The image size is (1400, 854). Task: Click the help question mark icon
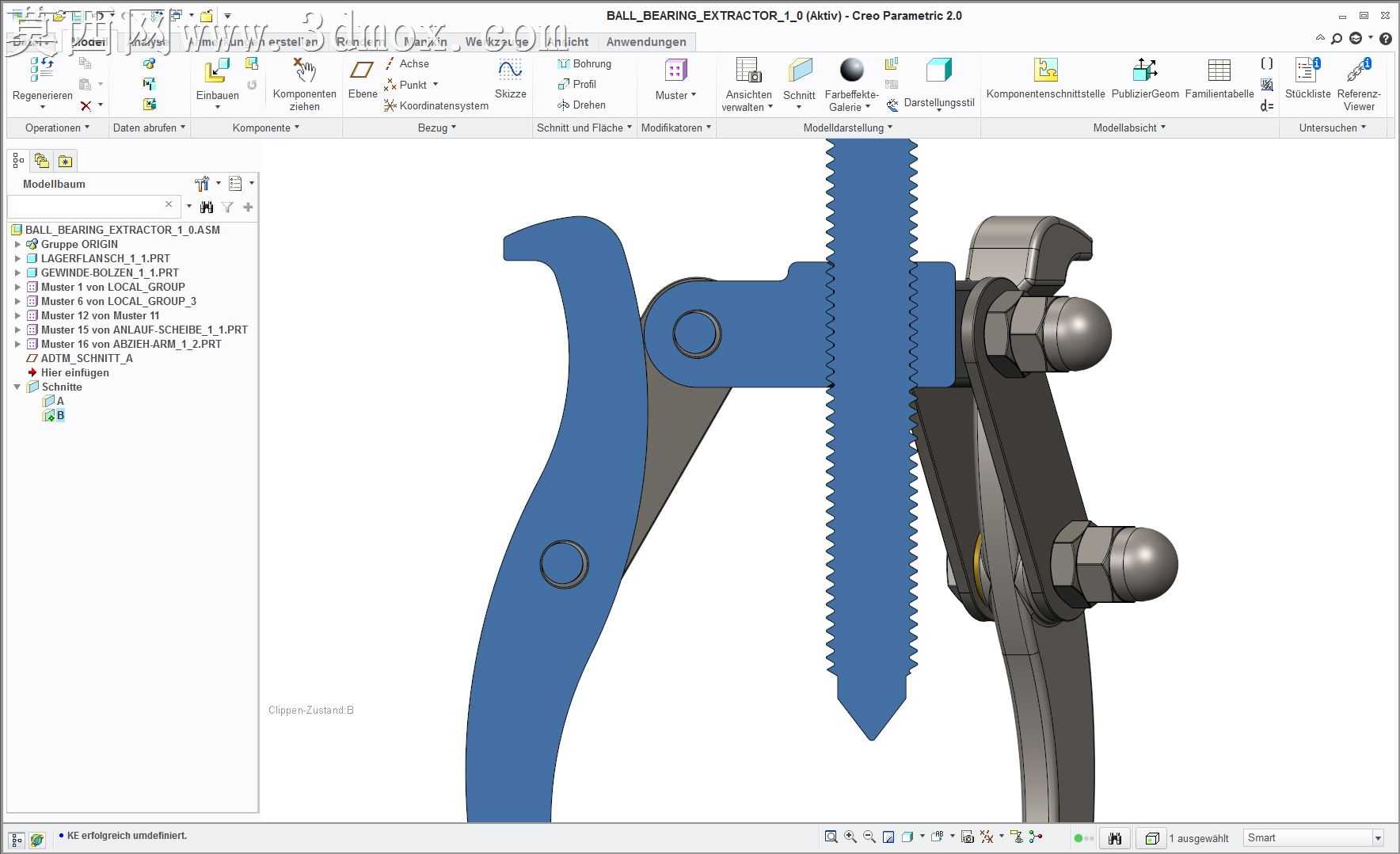[1386, 38]
